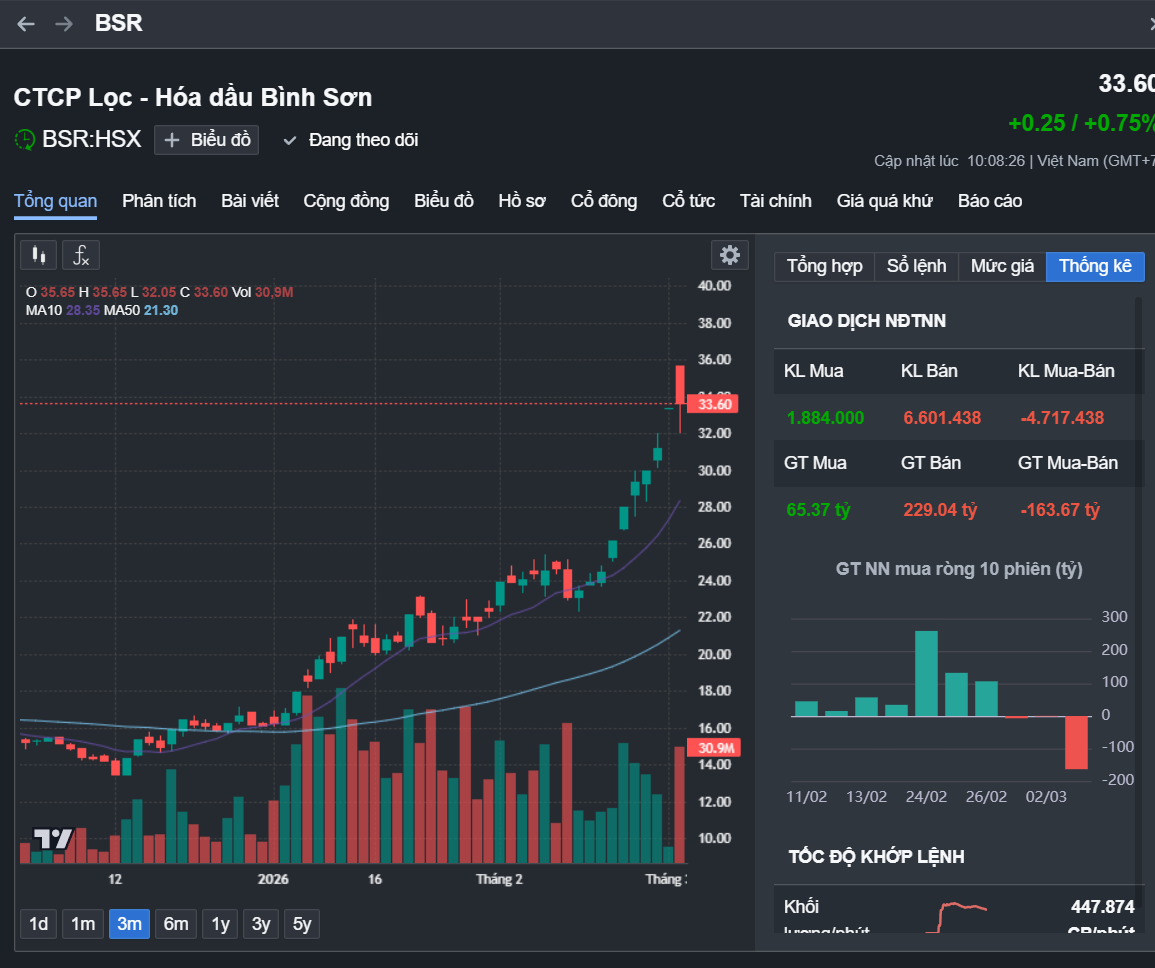Viewport: 1155px width, 968px height.
Task: Switch chart range to 6m
Action: pyautogui.click(x=176, y=924)
